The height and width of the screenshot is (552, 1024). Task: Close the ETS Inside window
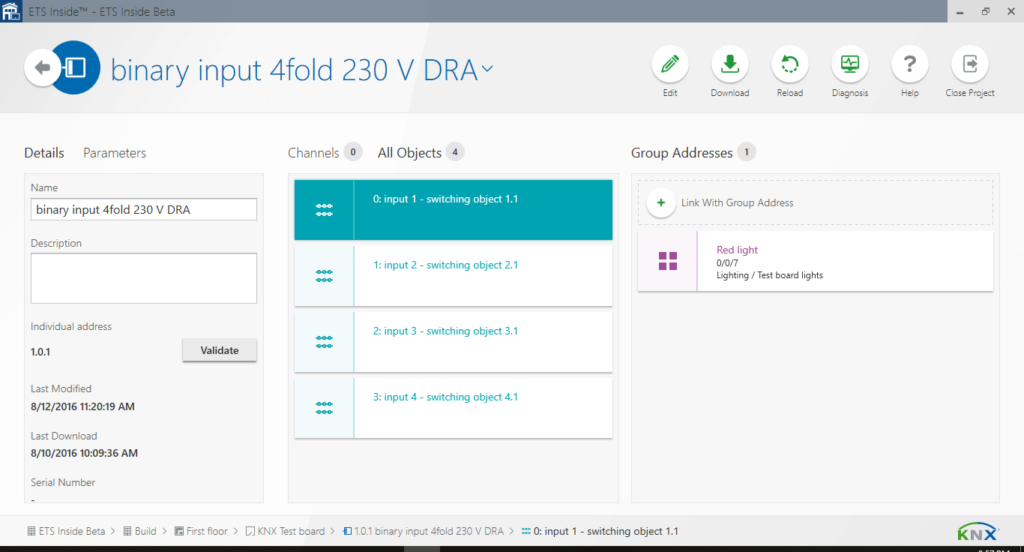1011,11
